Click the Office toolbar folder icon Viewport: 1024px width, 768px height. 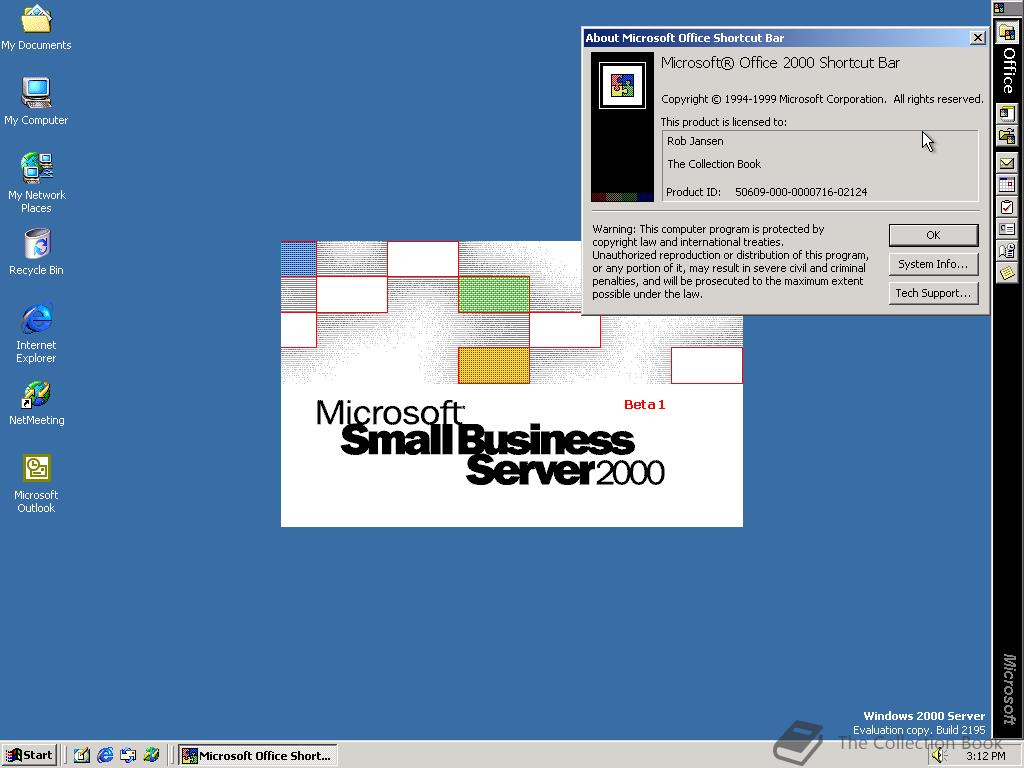pyautogui.click(x=1007, y=32)
